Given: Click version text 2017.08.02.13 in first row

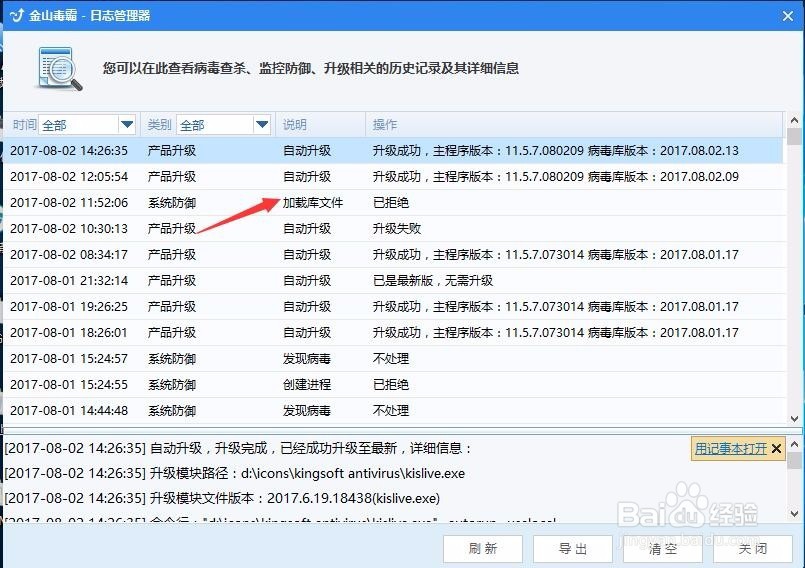Looking at the screenshot, I should point(699,150).
